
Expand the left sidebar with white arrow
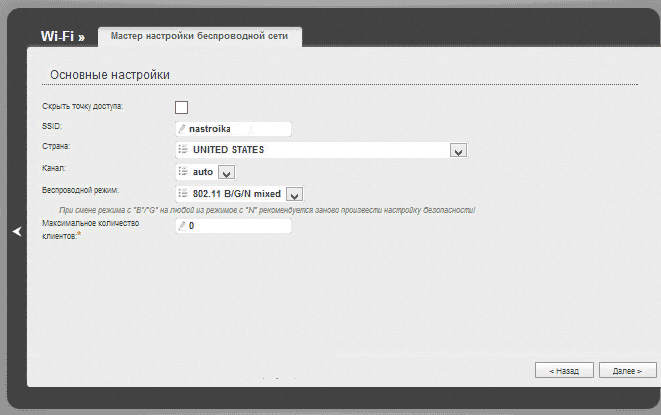coord(17,231)
